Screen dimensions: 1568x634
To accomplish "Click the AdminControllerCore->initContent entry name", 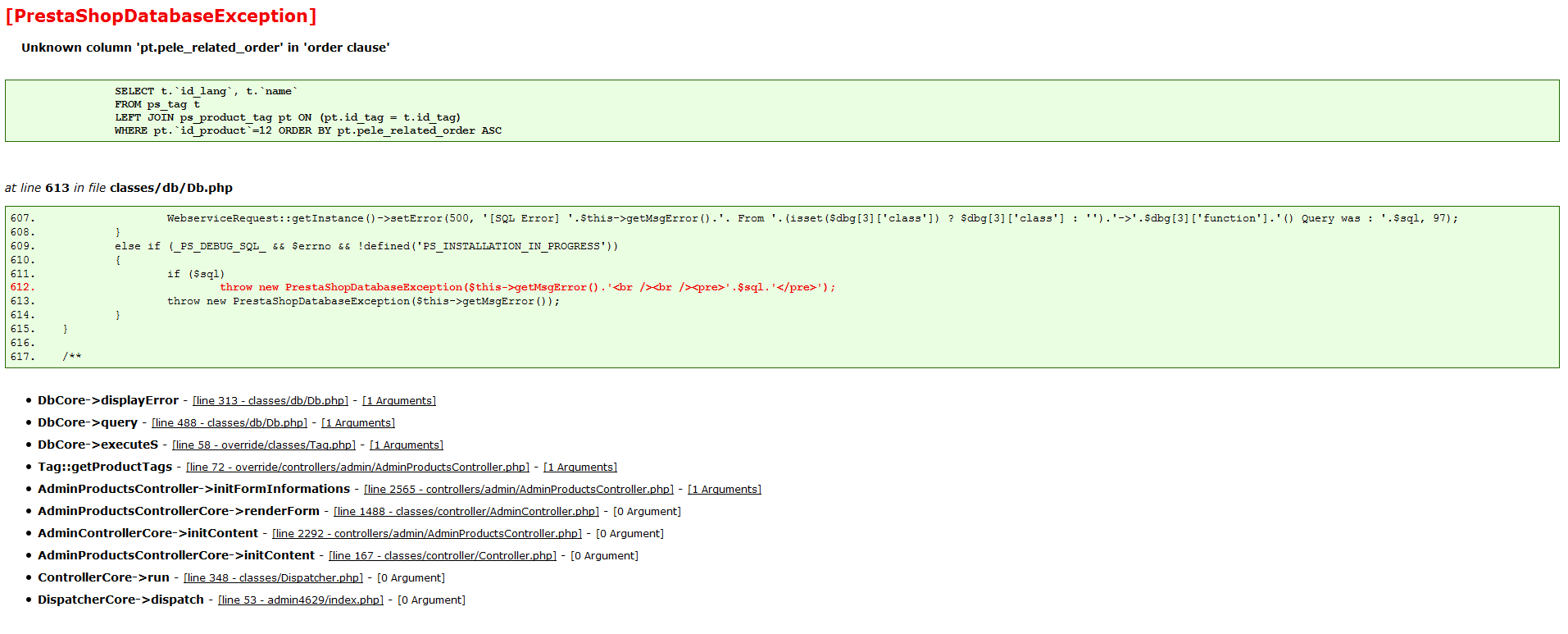I will [x=148, y=533].
